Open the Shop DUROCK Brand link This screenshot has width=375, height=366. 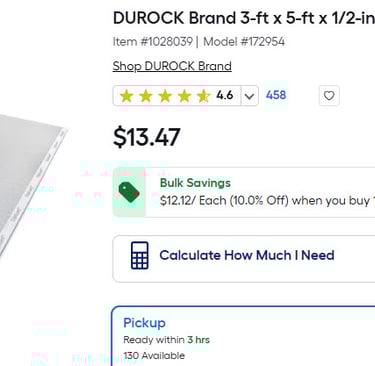172,66
